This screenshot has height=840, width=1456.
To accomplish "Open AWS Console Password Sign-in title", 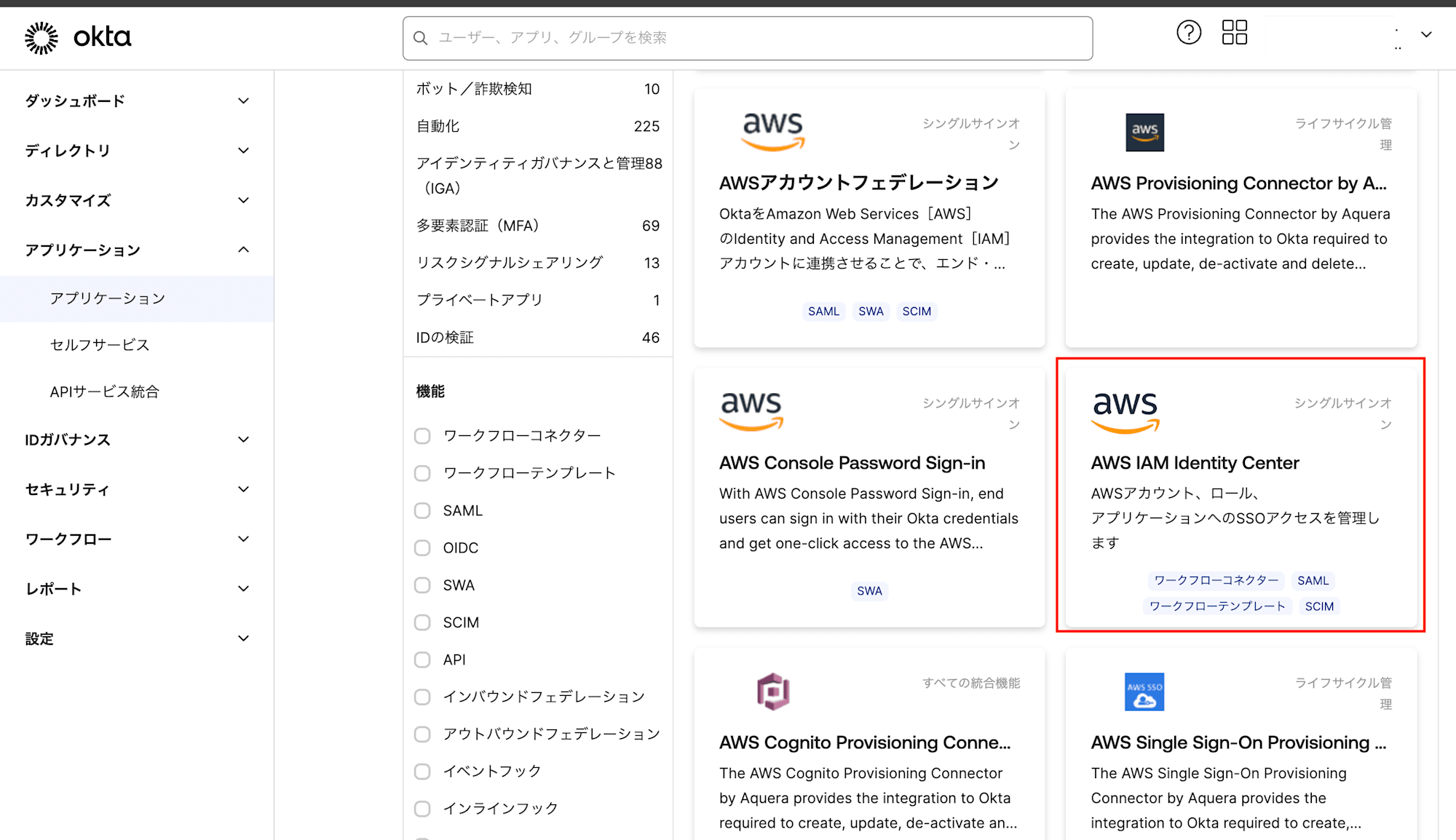I will 852,463.
